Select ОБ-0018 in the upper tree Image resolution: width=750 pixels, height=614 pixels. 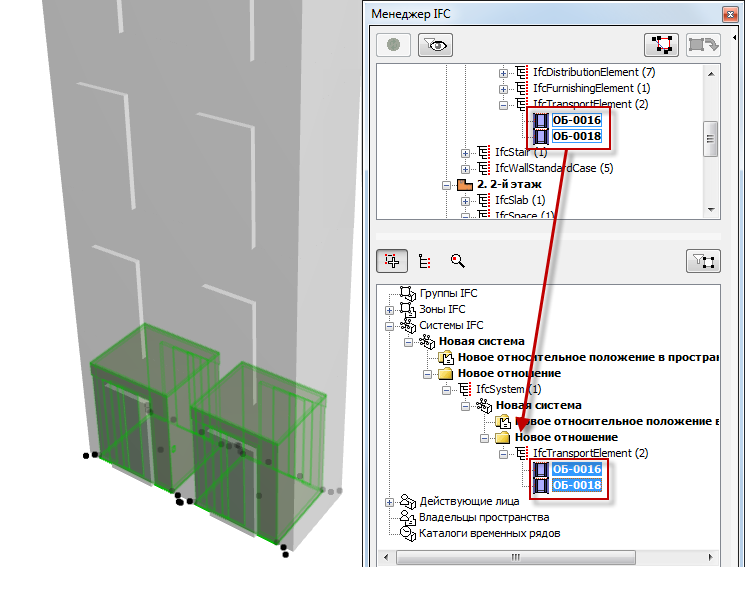coord(576,136)
